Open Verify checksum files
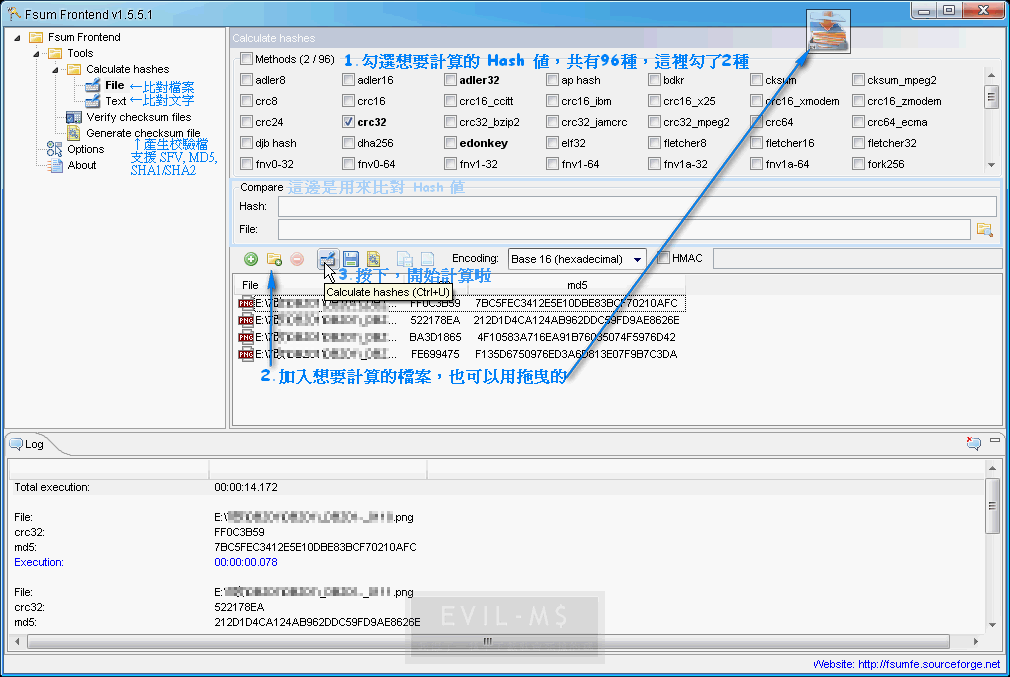1010x677 pixels. (138, 117)
